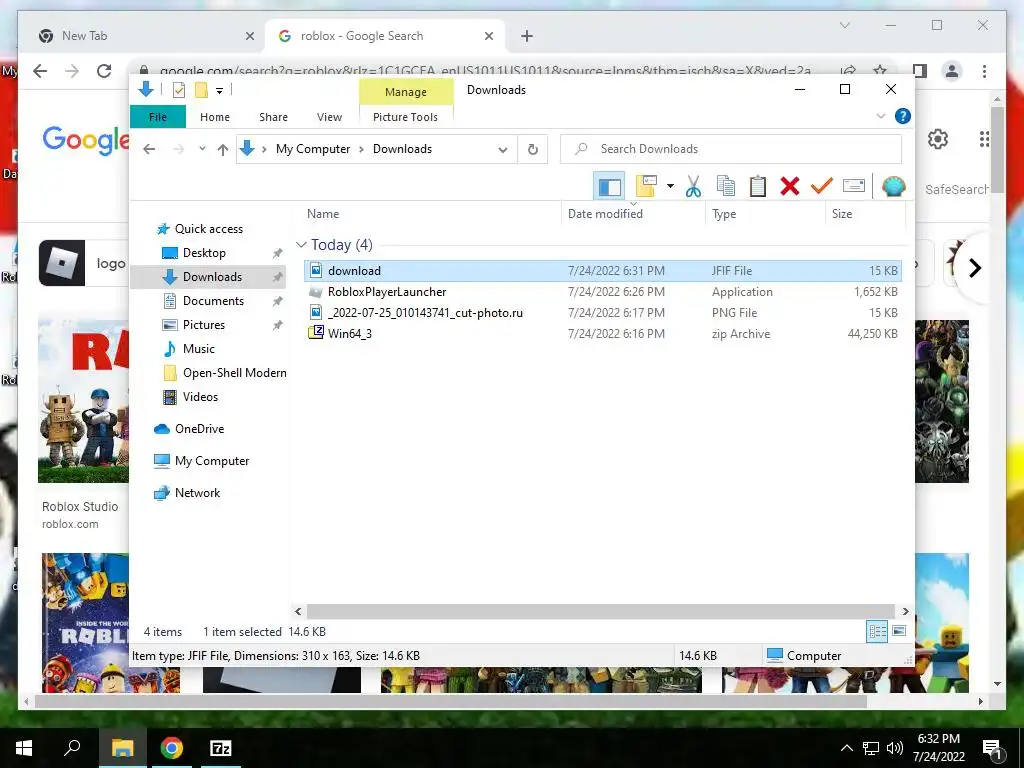Image resolution: width=1024 pixels, height=768 pixels.
Task: Switch to the New Tab Chrome tab
Action: (142, 36)
